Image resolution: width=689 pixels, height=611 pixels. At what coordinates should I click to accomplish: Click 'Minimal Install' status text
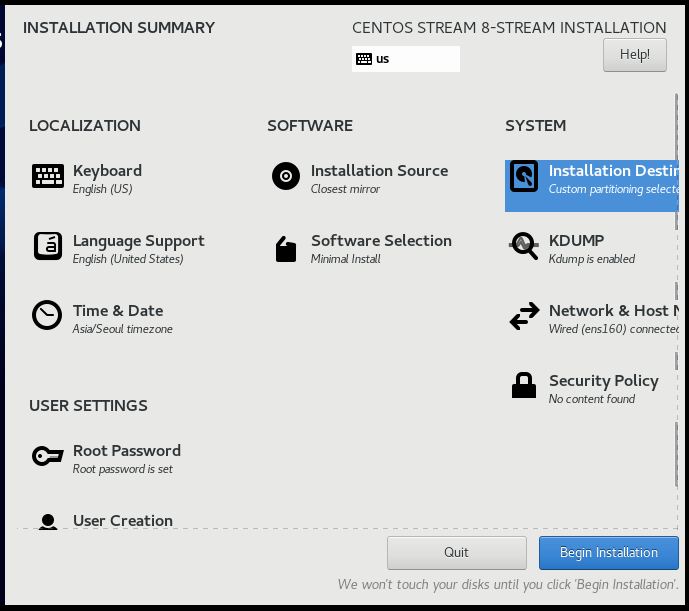pyautogui.click(x=345, y=259)
